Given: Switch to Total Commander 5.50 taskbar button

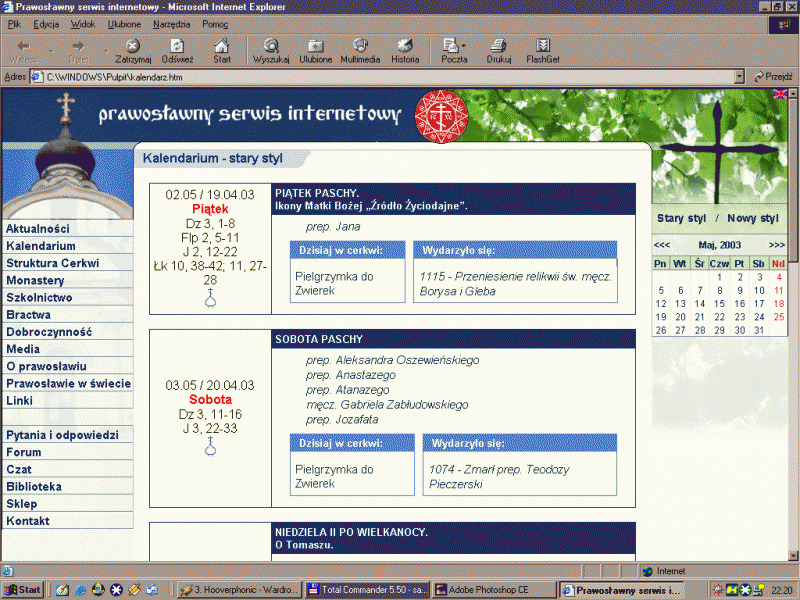Looking at the screenshot, I should pos(367,590).
